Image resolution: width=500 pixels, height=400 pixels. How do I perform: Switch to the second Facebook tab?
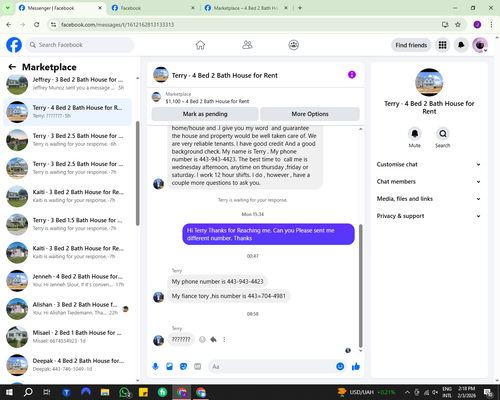click(153, 8)
